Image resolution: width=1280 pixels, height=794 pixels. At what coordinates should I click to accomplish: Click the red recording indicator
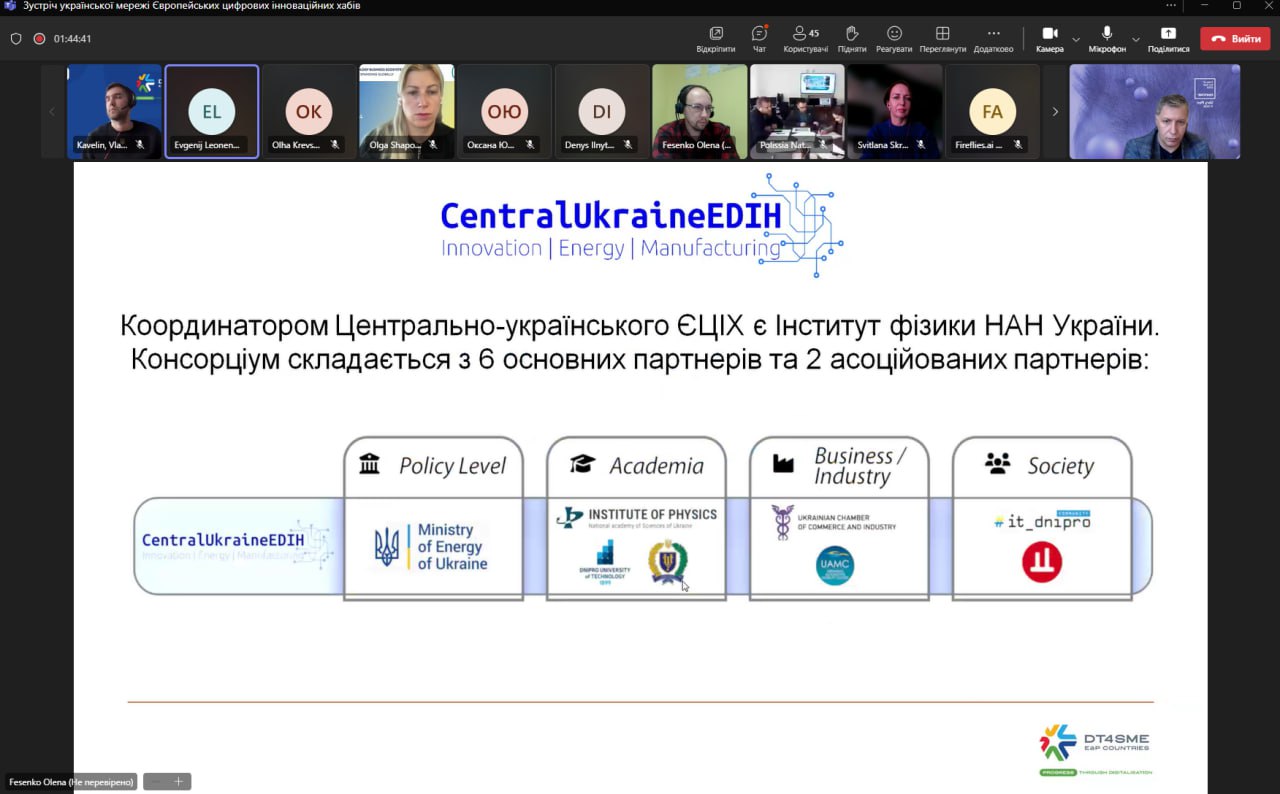39,39
